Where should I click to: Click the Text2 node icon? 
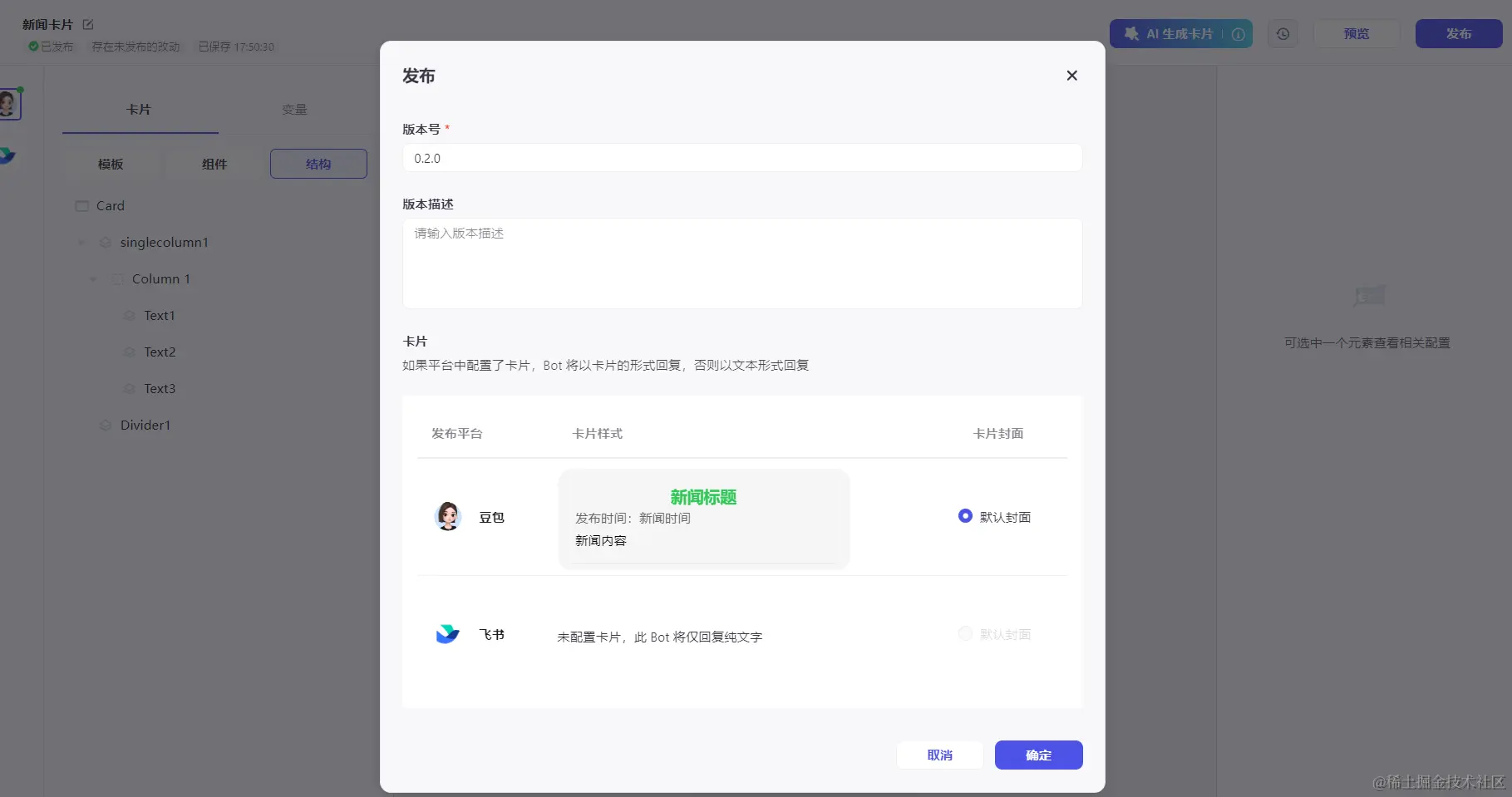coord(130,352)
